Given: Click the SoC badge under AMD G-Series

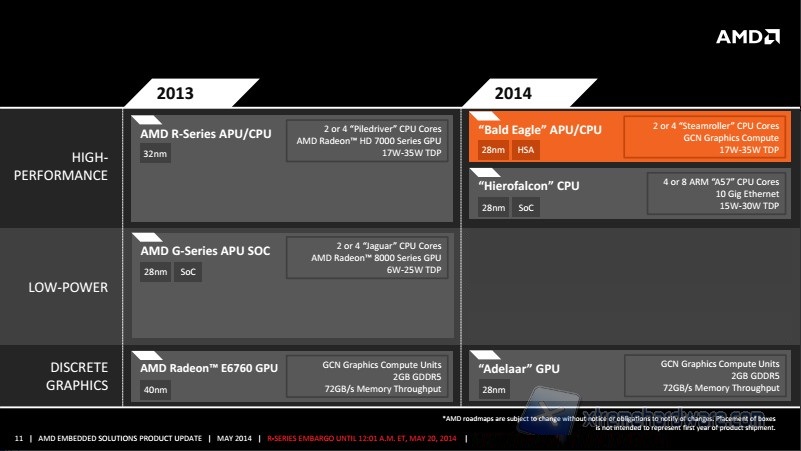Looking at the screenshot, I should pyautogui.click(x=188, y=272).
